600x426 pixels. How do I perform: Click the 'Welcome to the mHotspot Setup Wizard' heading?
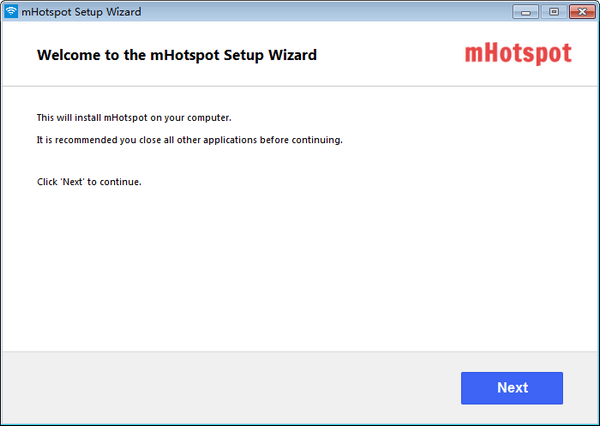click(x=176, y=55)
